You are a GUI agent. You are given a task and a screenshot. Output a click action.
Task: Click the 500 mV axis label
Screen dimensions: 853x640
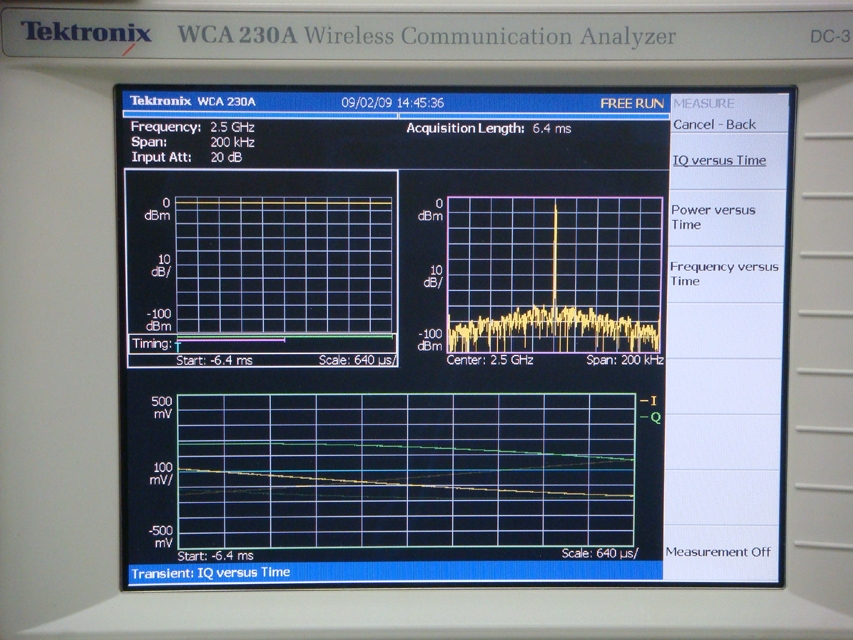162,408
